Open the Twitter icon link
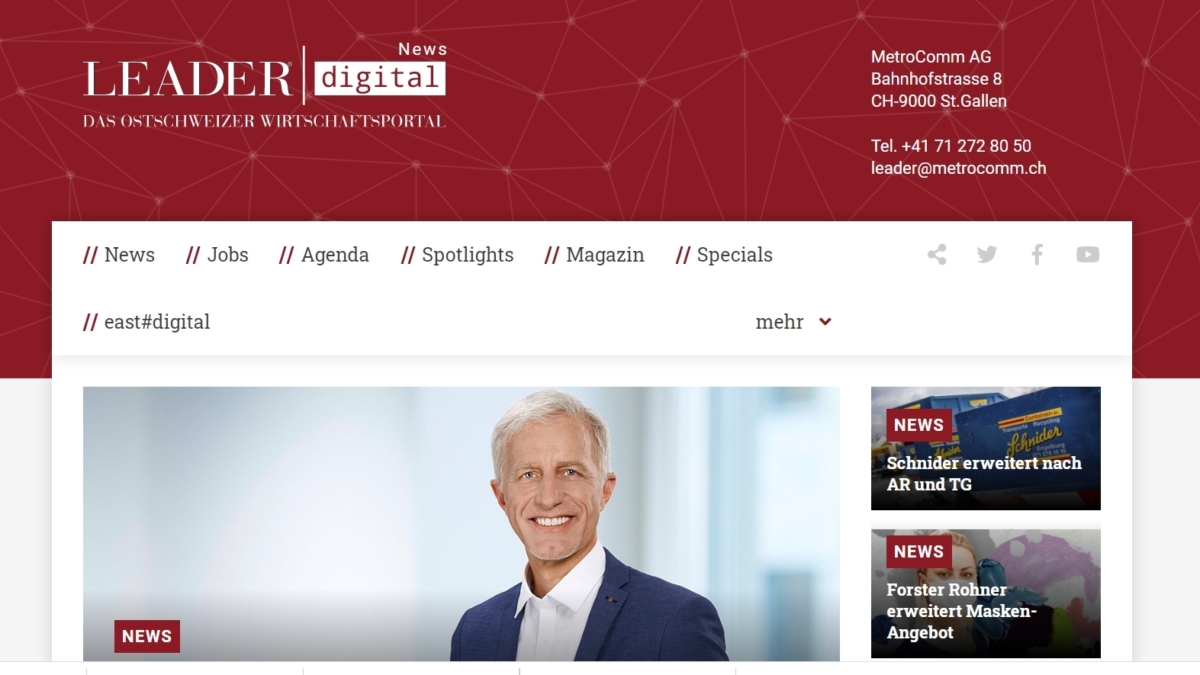Viewport: 1200px width, 675px height. point(987,255)
